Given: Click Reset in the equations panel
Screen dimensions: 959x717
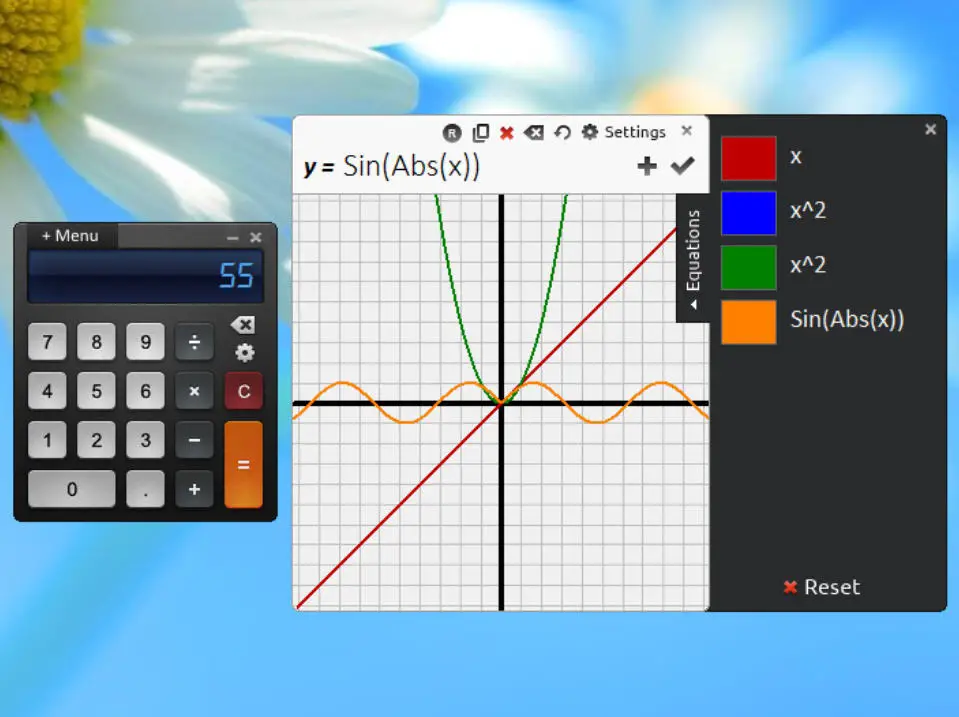Looking at the screenshot, I should (x=822, y=587).
